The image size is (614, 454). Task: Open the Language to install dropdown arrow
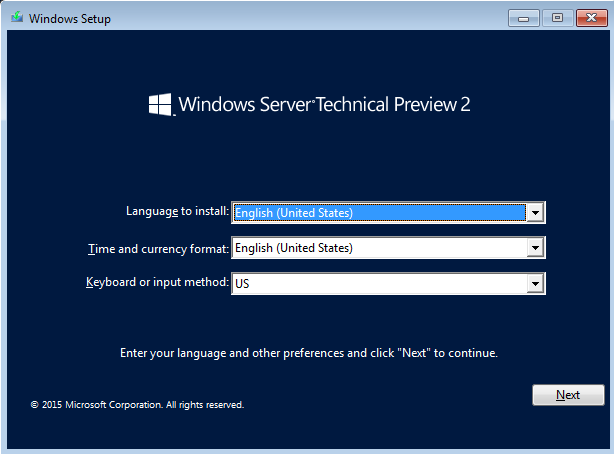coord(535,213)
